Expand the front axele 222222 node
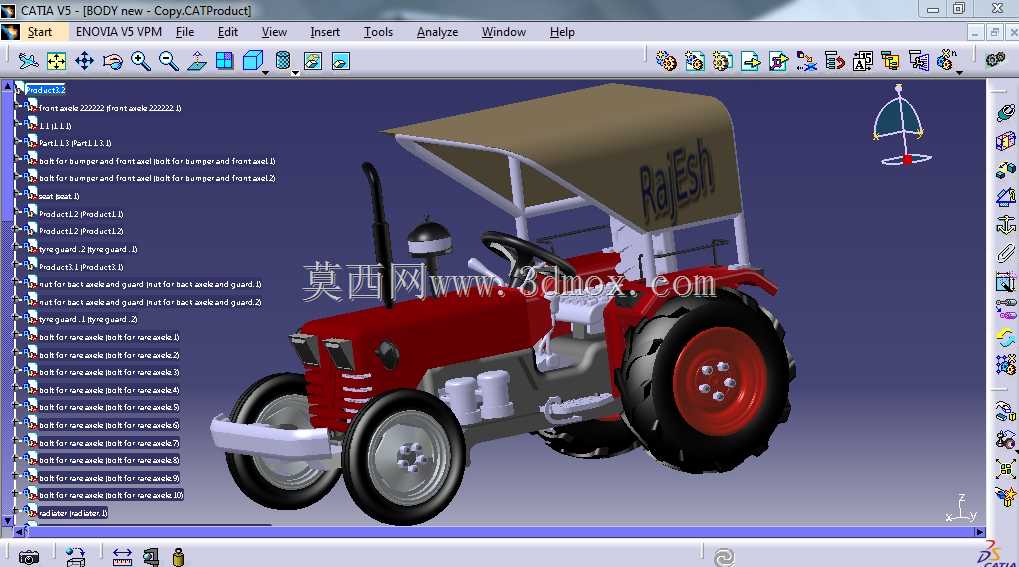The image size is (1019, 567). [x=18, y=105]
